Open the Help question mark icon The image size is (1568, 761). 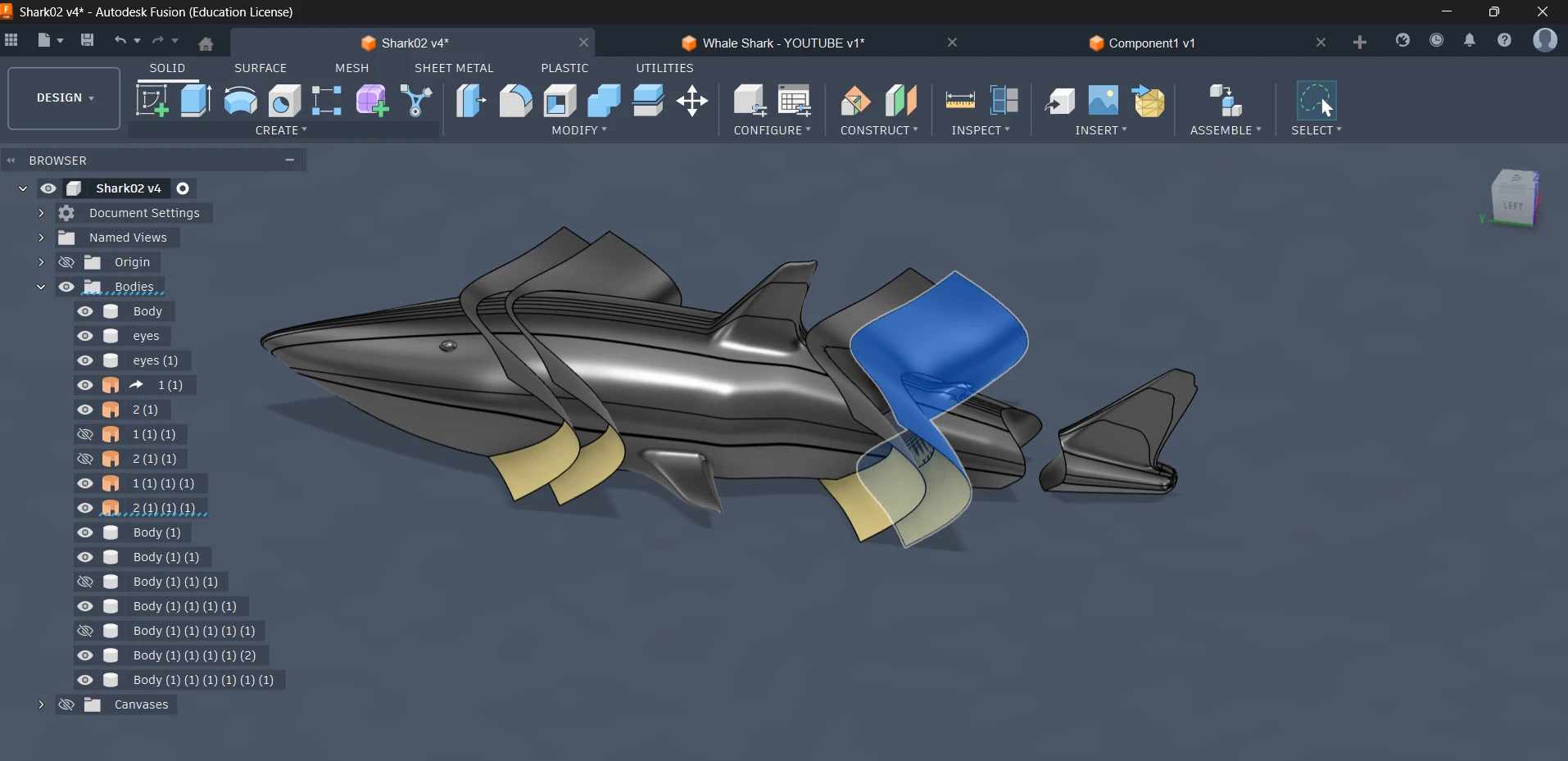(1504, 40)
